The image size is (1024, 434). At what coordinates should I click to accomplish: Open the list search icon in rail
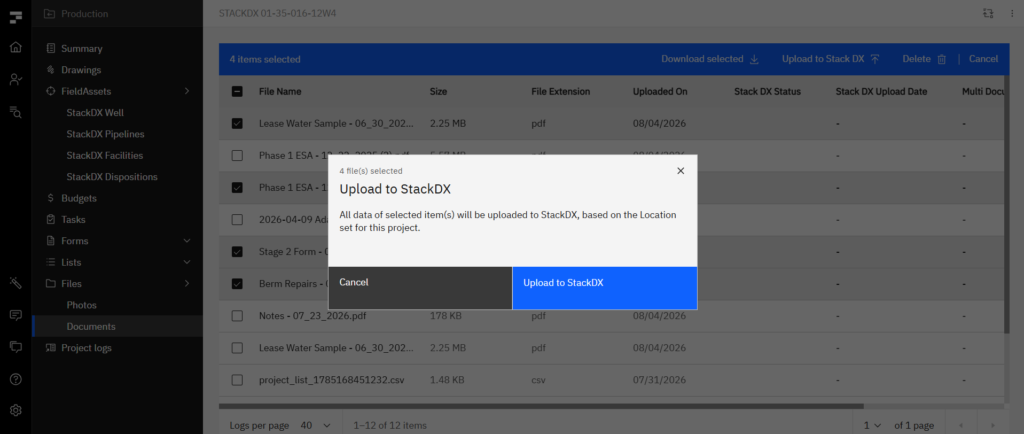[16, 112]
